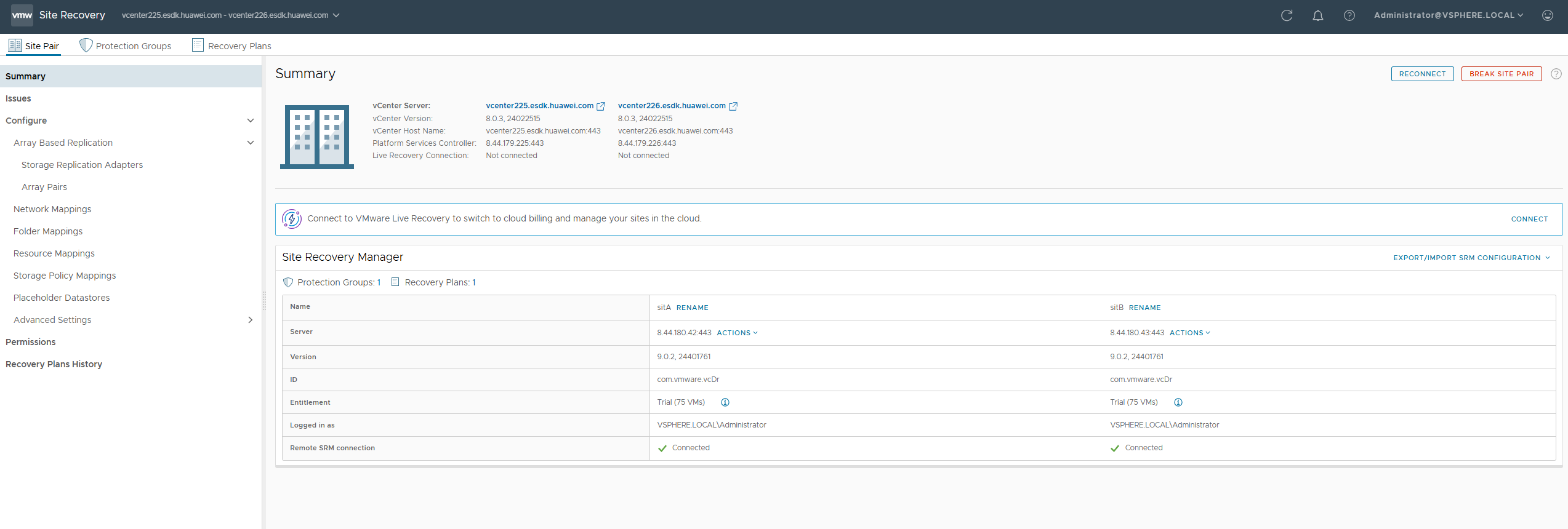
Task: Open sitB server Actions dropdown
Action: [x=1190, y=333]
